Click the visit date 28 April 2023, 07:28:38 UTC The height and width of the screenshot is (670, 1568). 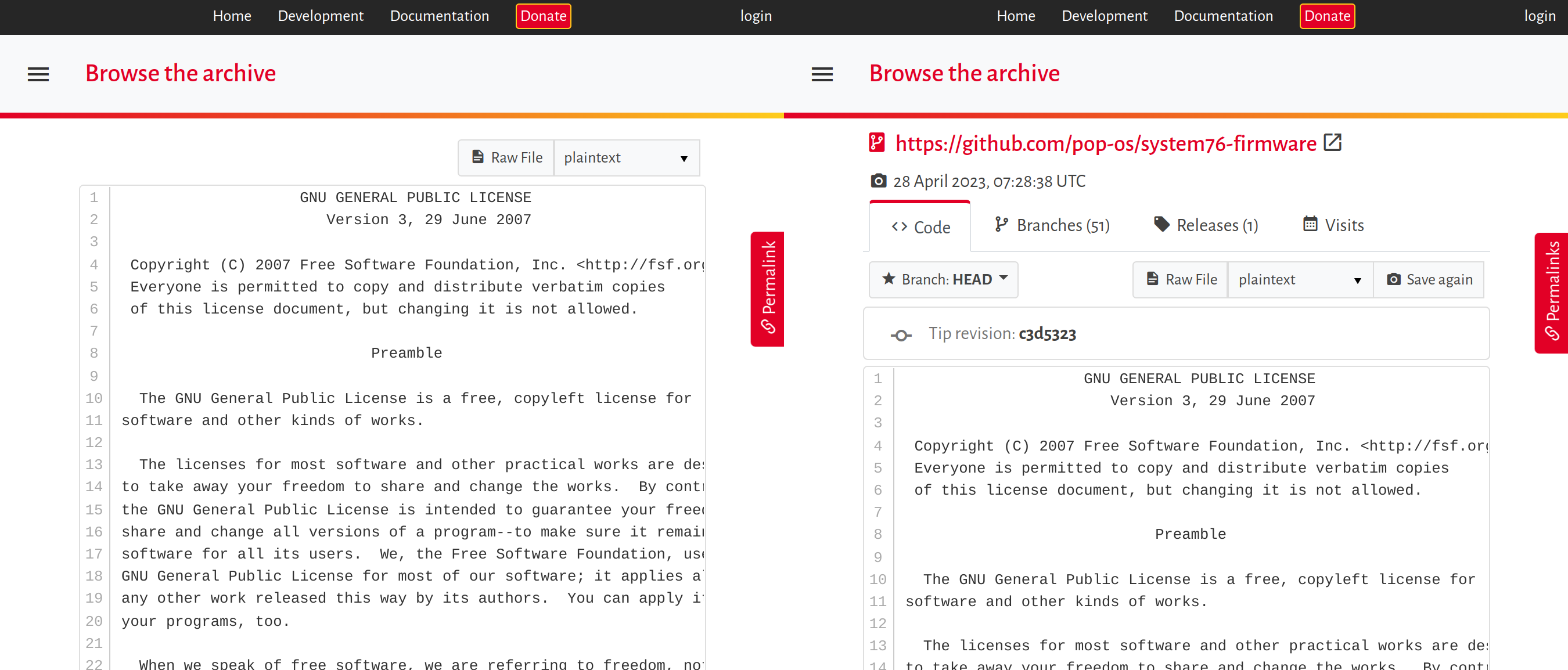coord(989,181)
